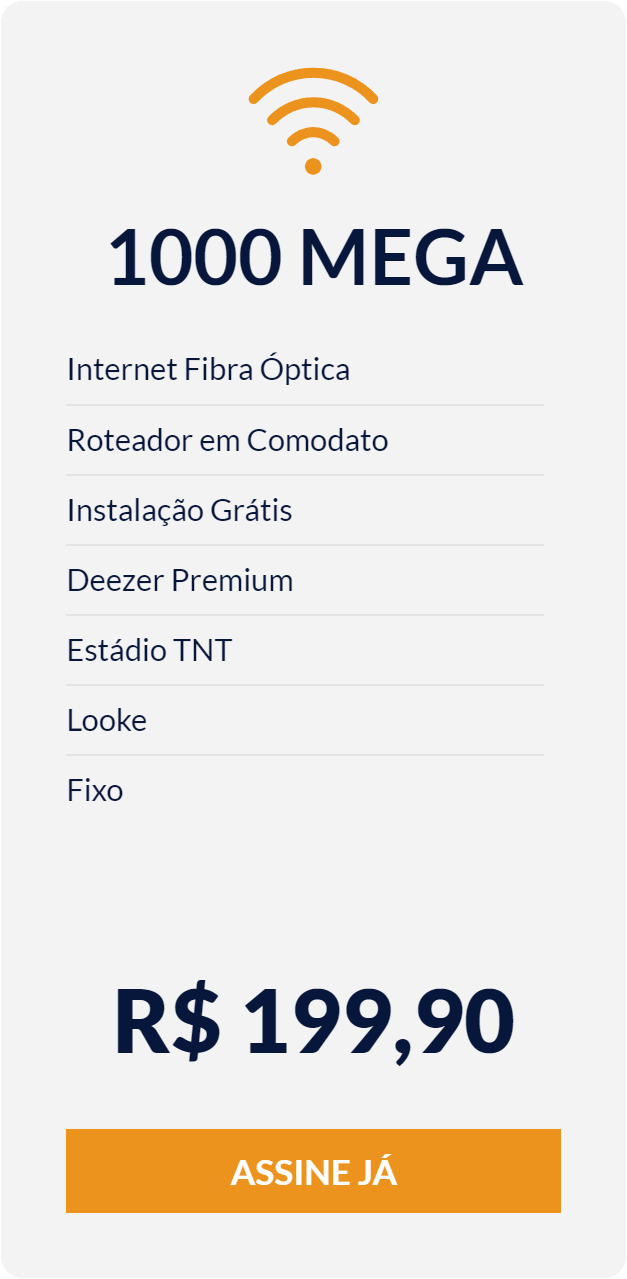Click the outermost arc of the Wi-Fi icon
This screenshot has height=1279, width=627.
pos(313,84)
